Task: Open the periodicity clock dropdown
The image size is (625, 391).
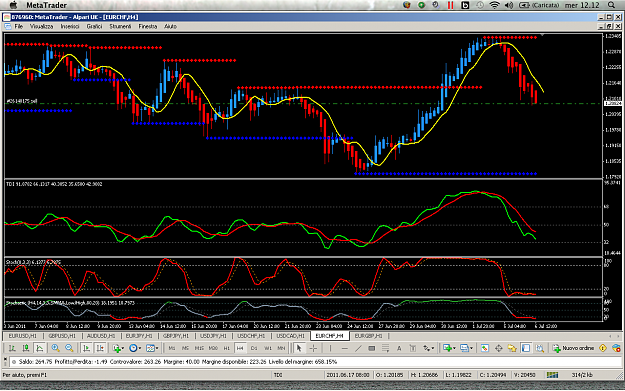Action: tap(135, 348)
